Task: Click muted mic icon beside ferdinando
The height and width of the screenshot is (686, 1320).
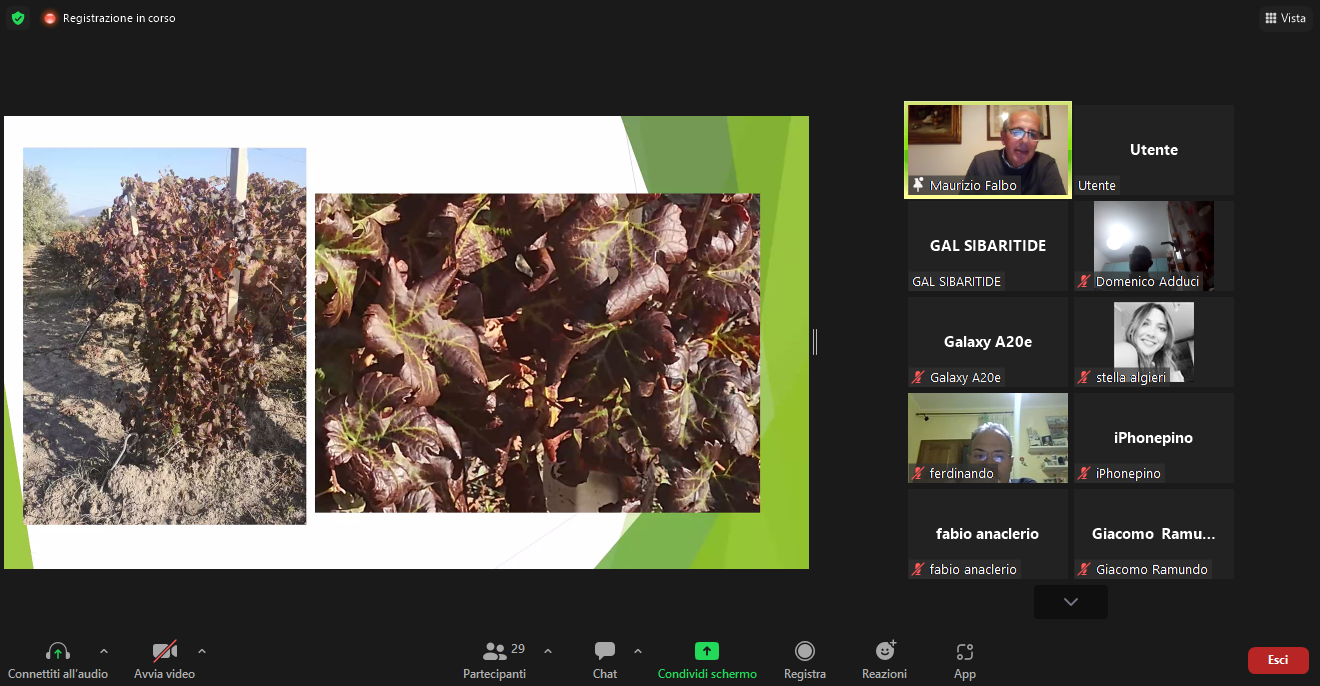Action: coord(918,473)
